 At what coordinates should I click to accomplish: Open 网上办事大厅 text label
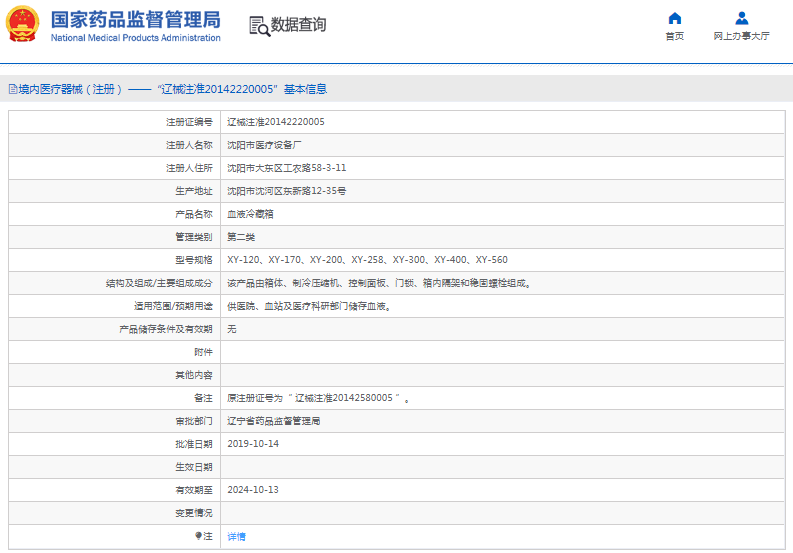(741, 36)
